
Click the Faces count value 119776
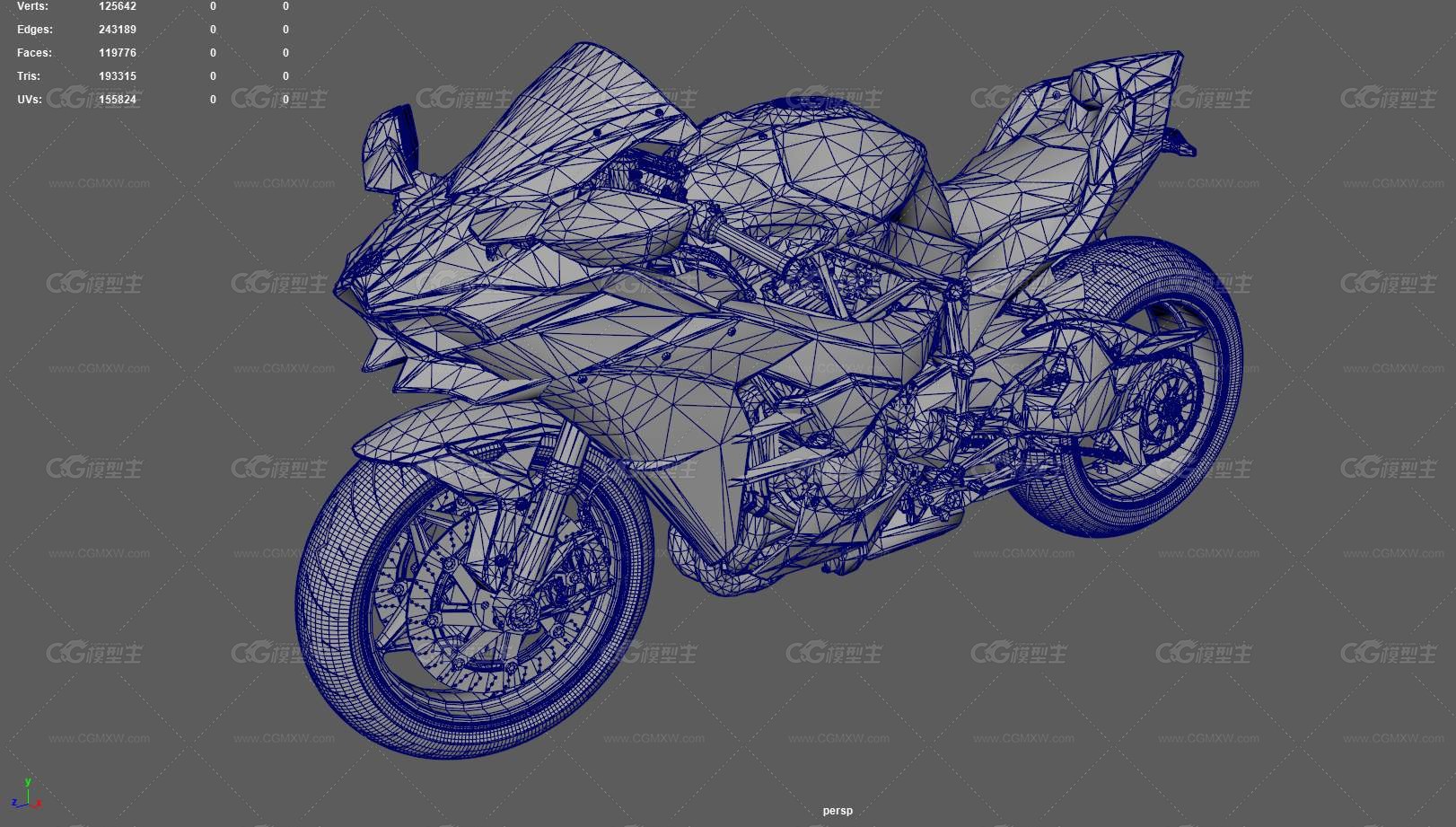click(x=118, y=53)
